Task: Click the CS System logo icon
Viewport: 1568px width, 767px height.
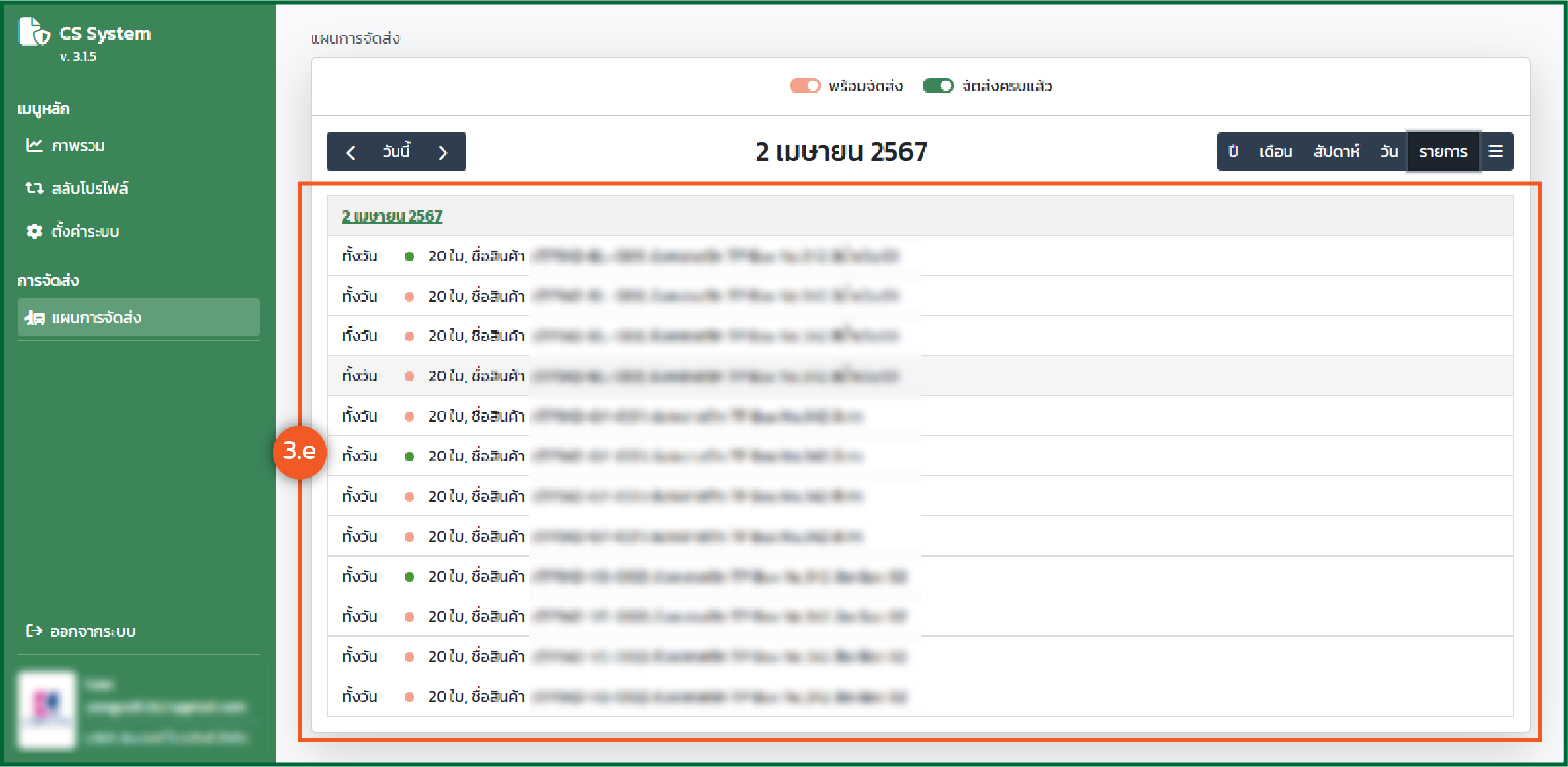Action: (34, 32)
